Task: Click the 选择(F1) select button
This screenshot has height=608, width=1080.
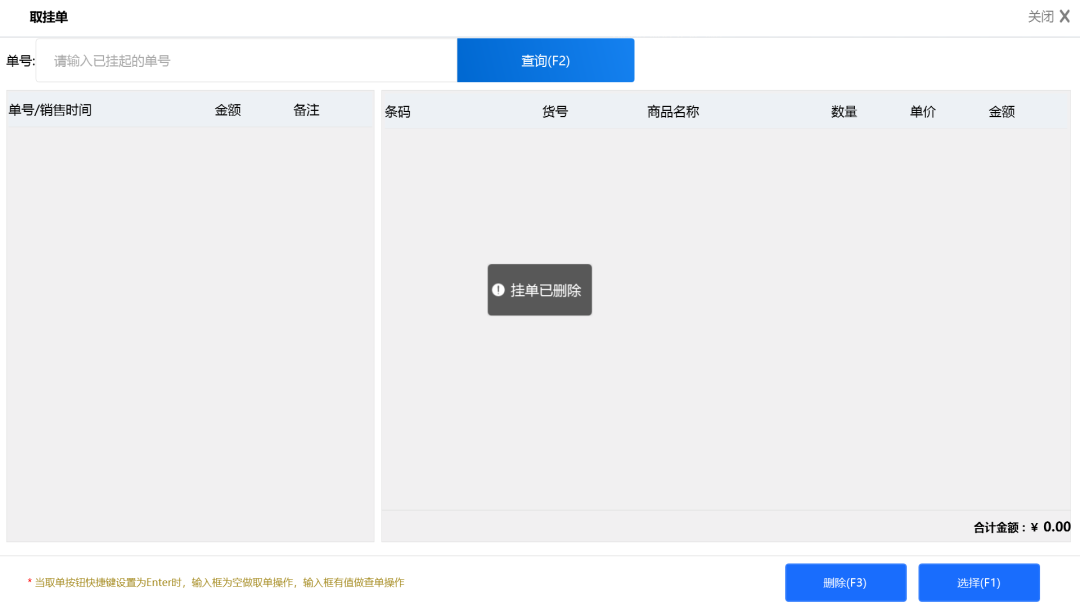Action: 978,583
